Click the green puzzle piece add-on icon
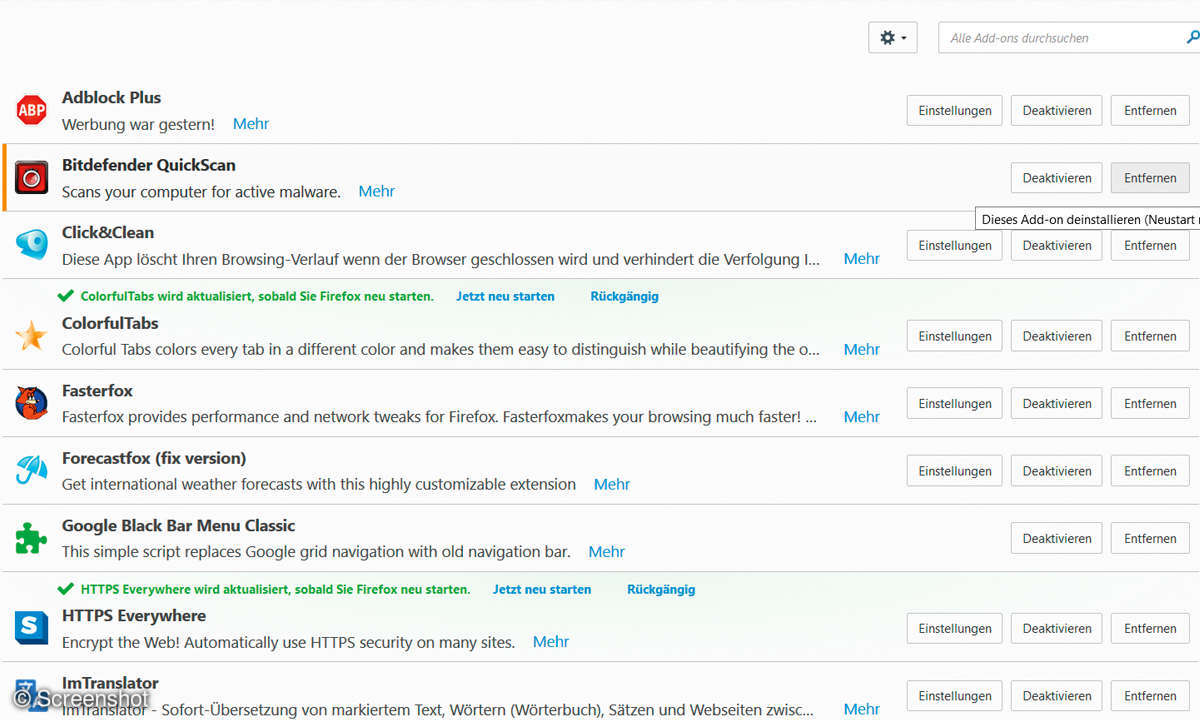1200x720 pixels. pos(32,538)
